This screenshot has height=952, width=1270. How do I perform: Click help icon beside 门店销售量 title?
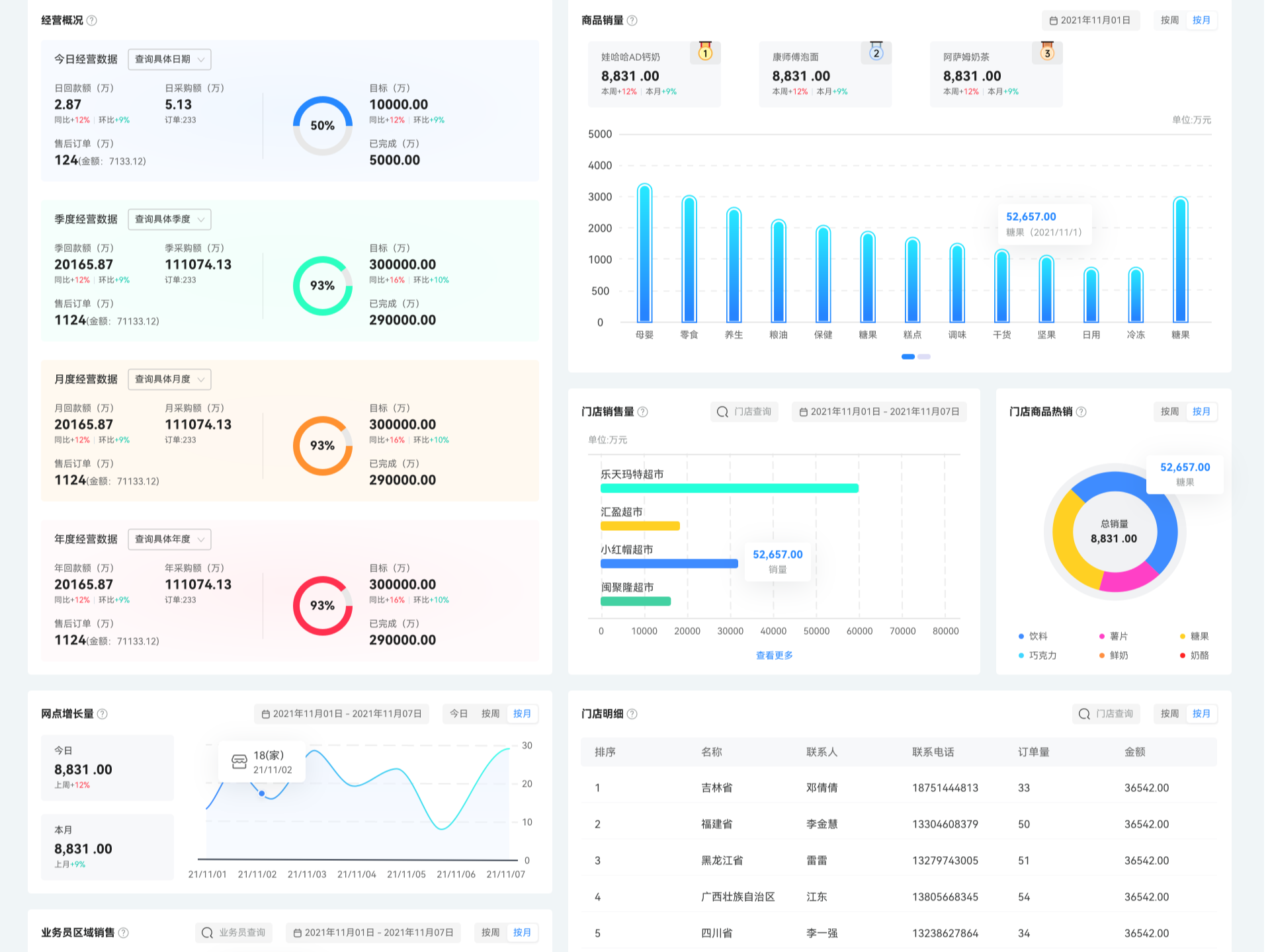pos(642,412)
